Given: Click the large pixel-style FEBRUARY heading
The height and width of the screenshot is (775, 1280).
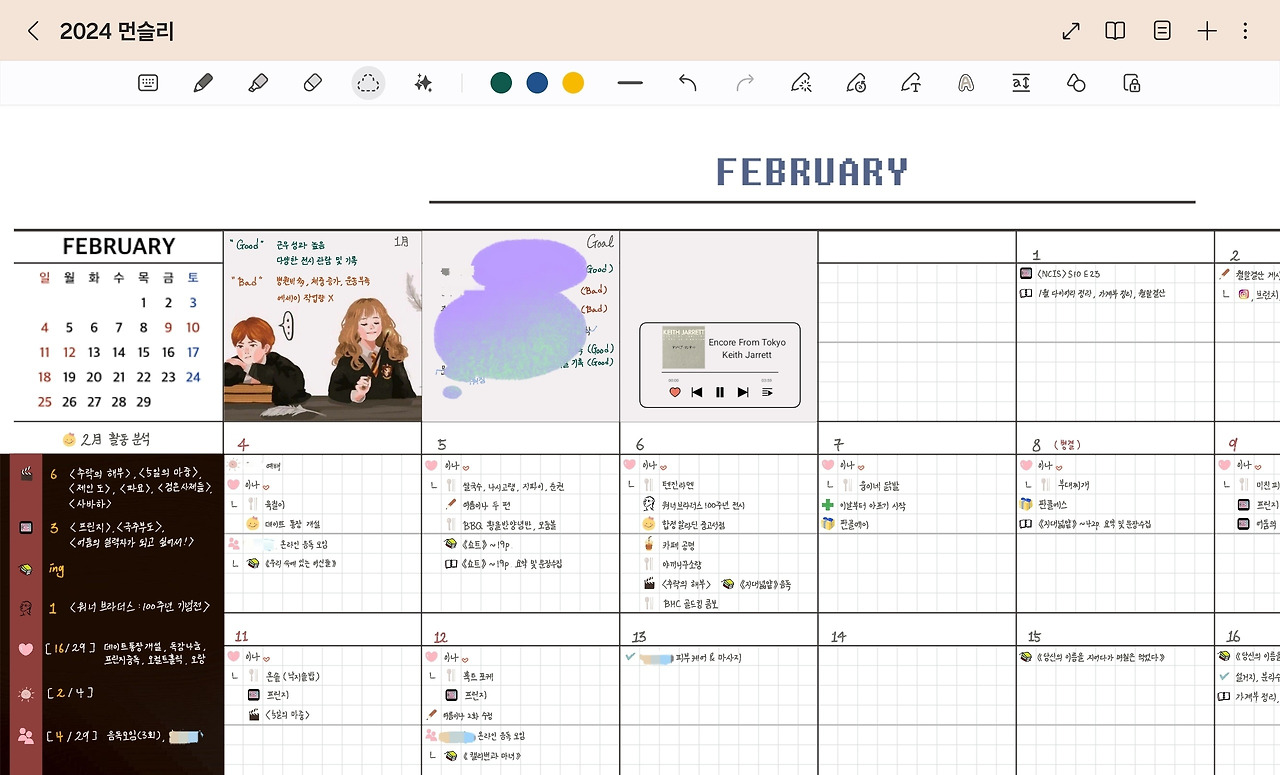Looking at the screenshot, I should [x=812, y=172].
